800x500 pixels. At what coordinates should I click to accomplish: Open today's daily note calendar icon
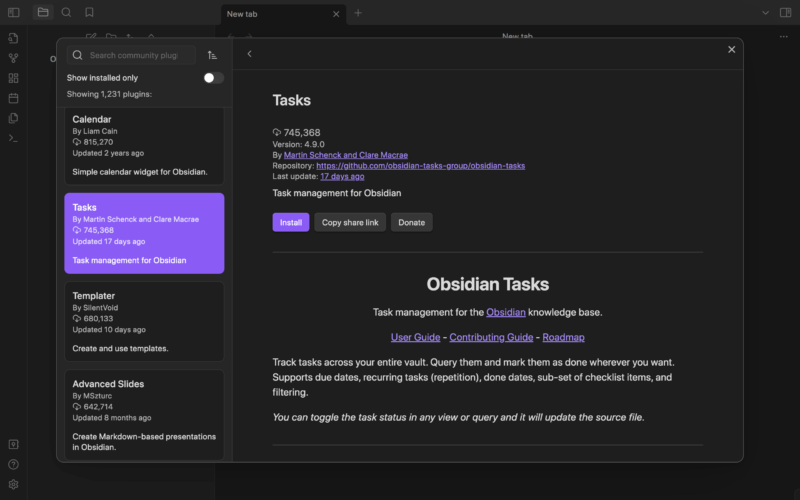(14, 98)
